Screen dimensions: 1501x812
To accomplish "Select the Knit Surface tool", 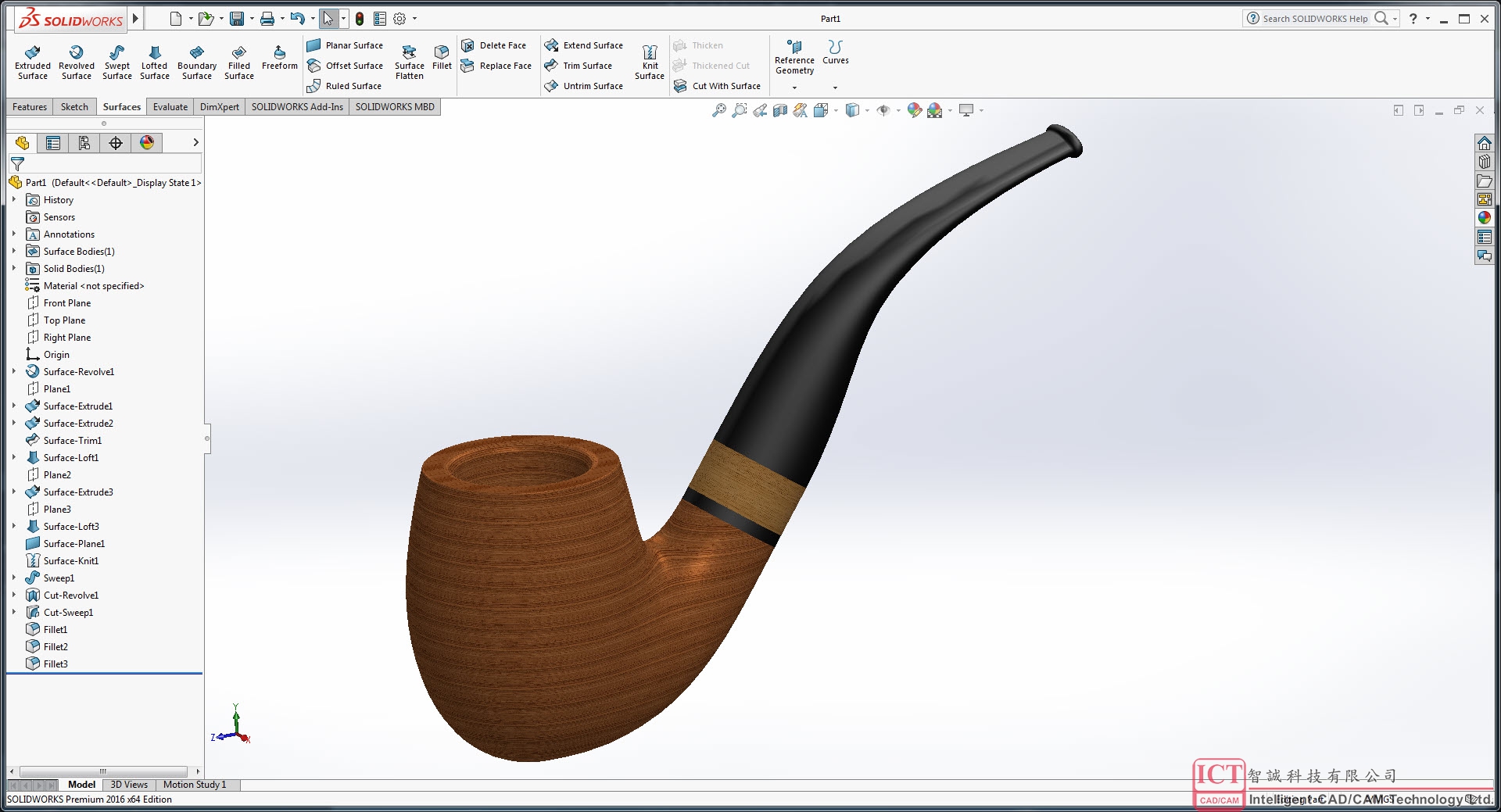I will coord(650,62).
